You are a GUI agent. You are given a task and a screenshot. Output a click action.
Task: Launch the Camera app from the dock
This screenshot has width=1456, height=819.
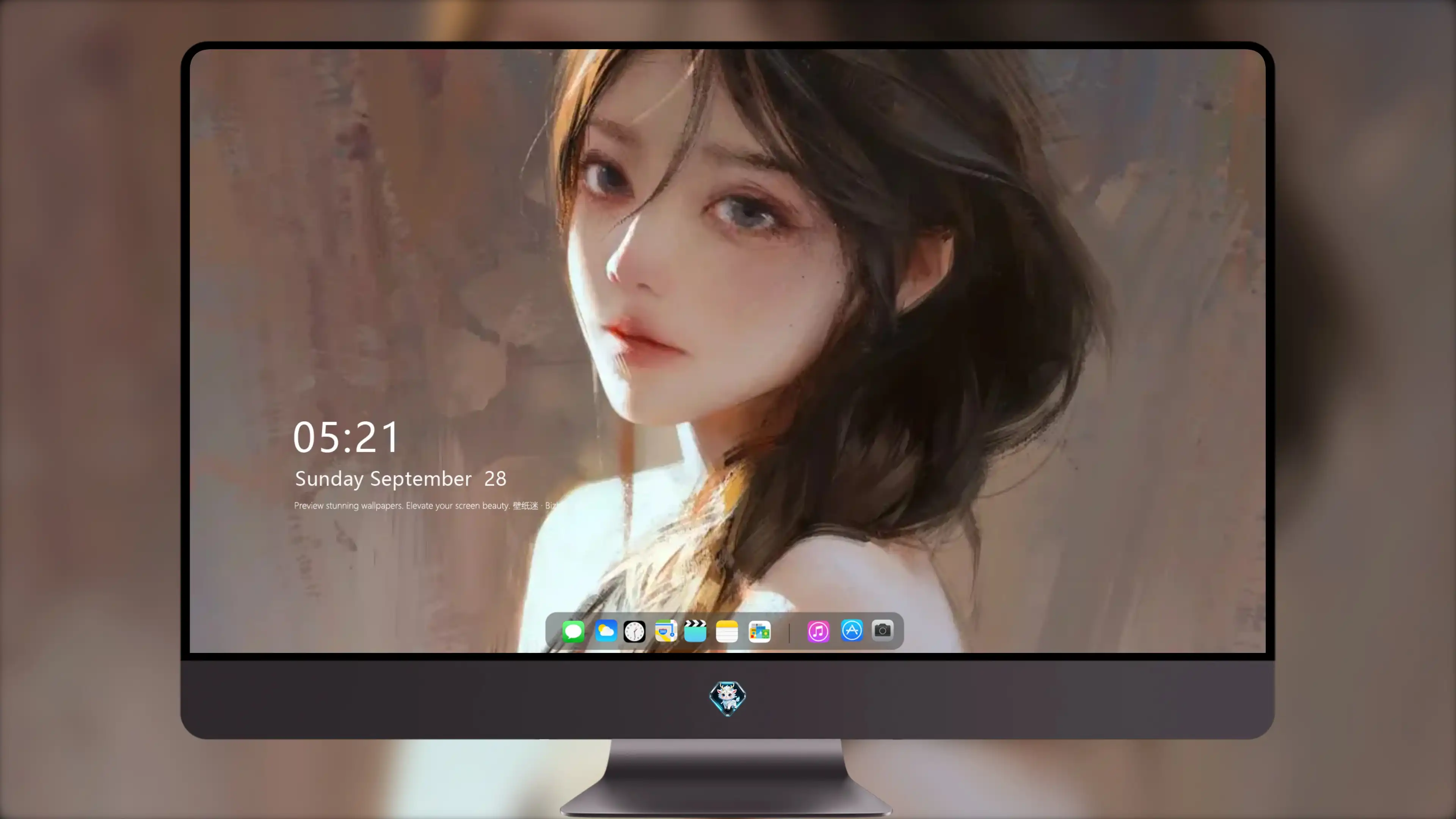pyautogui.click(x=882, y=630)
